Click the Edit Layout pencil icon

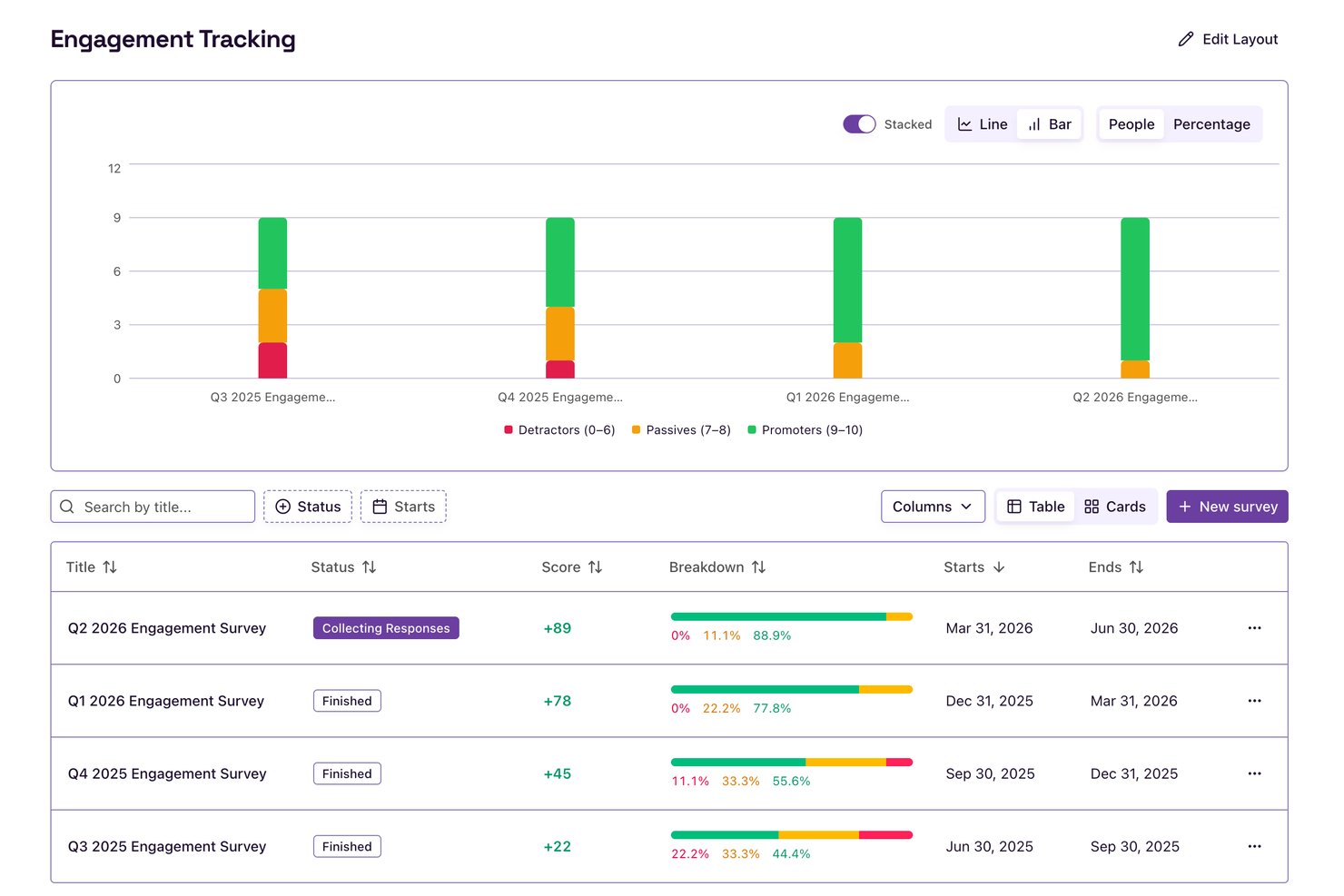(x=1185, y=39)
